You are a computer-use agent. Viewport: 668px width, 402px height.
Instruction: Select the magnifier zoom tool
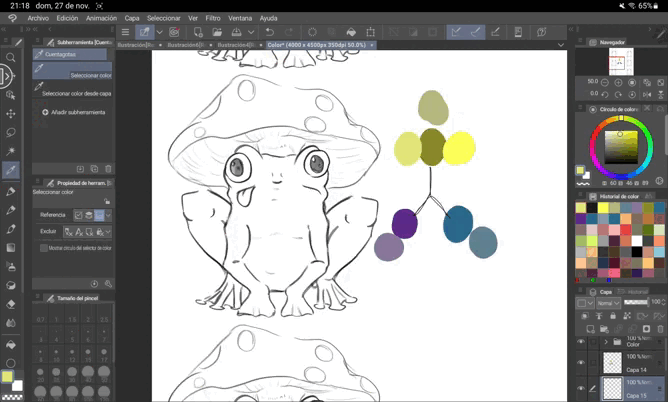coord(11,59)
